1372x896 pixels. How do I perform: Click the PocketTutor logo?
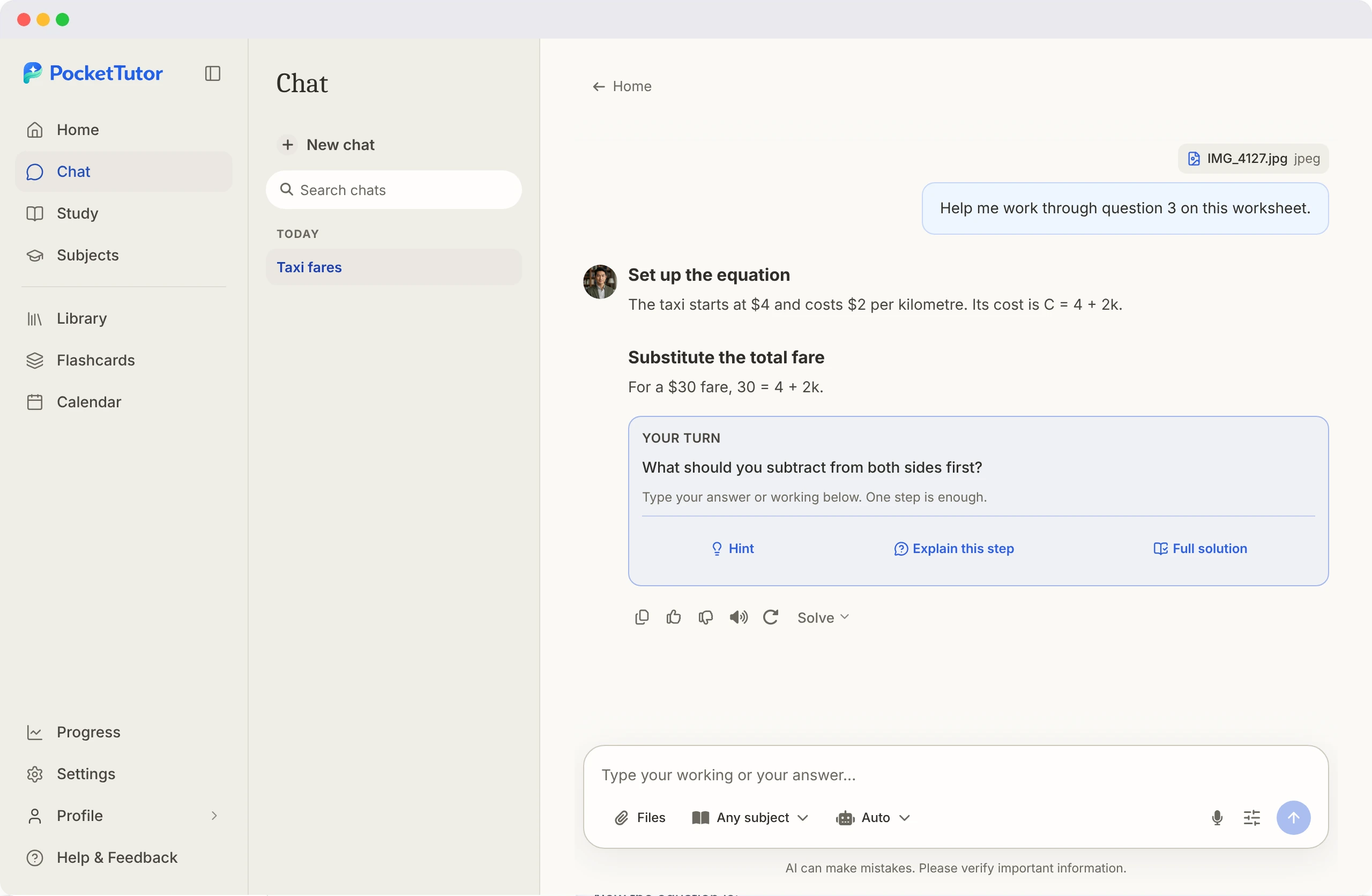93,73
